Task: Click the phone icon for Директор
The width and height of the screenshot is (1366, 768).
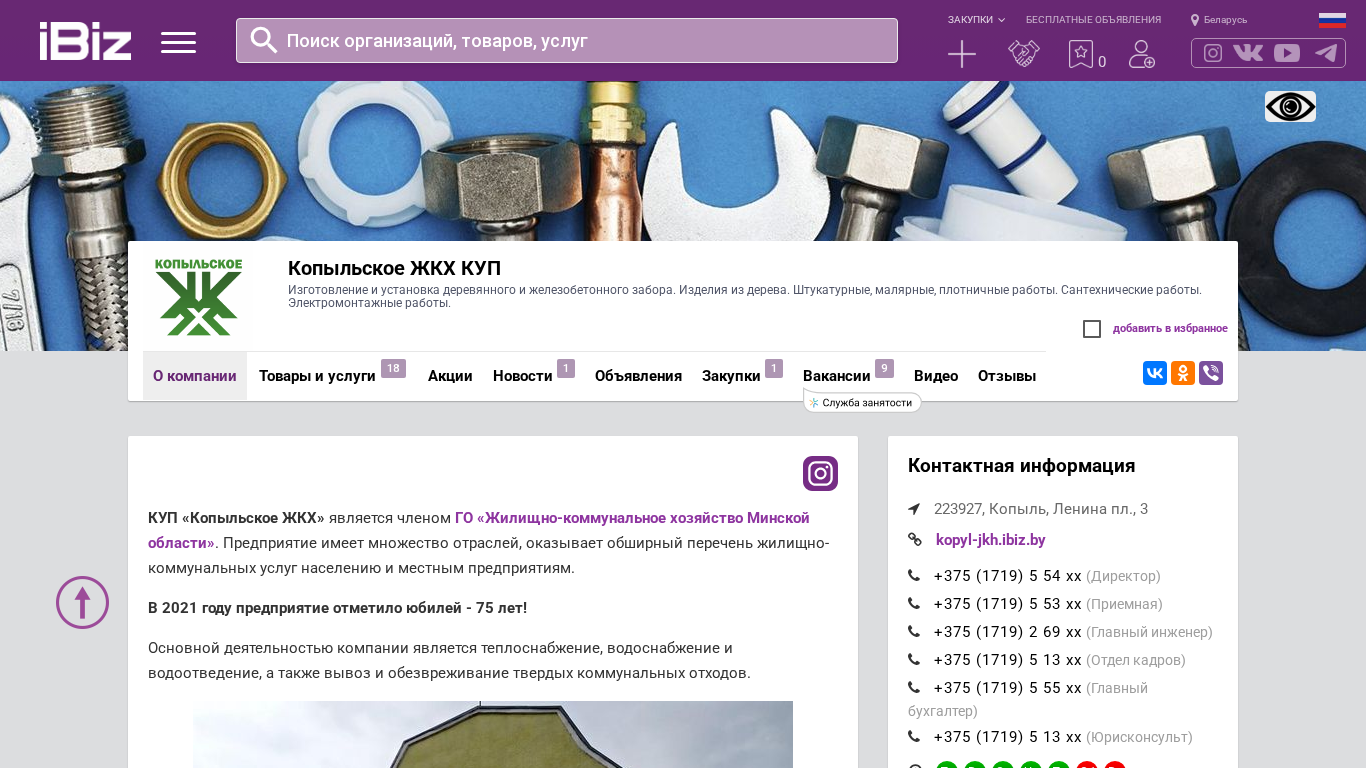Action: pos(914,576)
